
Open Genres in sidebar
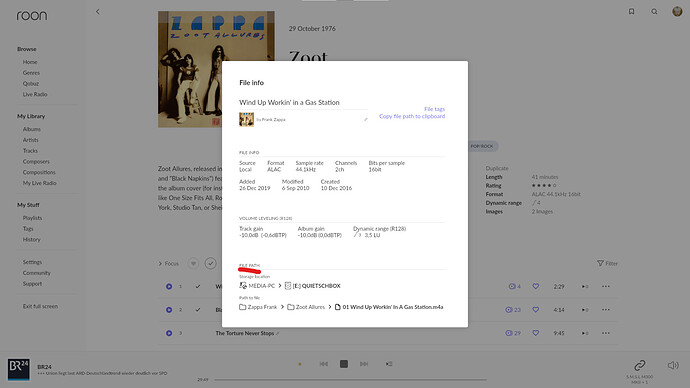pyautogui.click(x=31, y=73)
